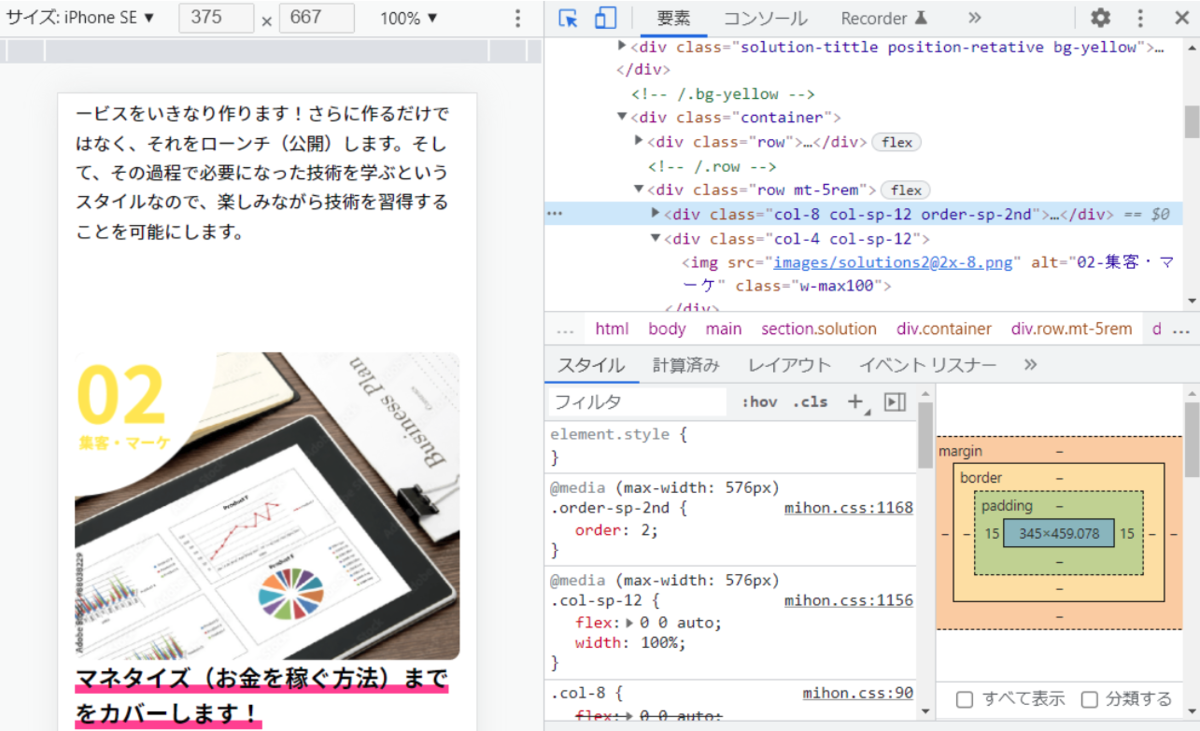Open the 計算済み tab
Viewport: 1200px width, 731px height.
[x=686, y=365]
